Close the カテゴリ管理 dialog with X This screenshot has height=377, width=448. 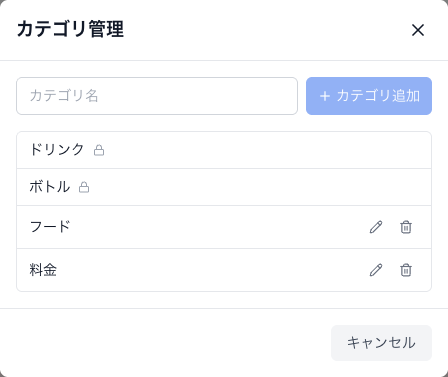(418, 30)
